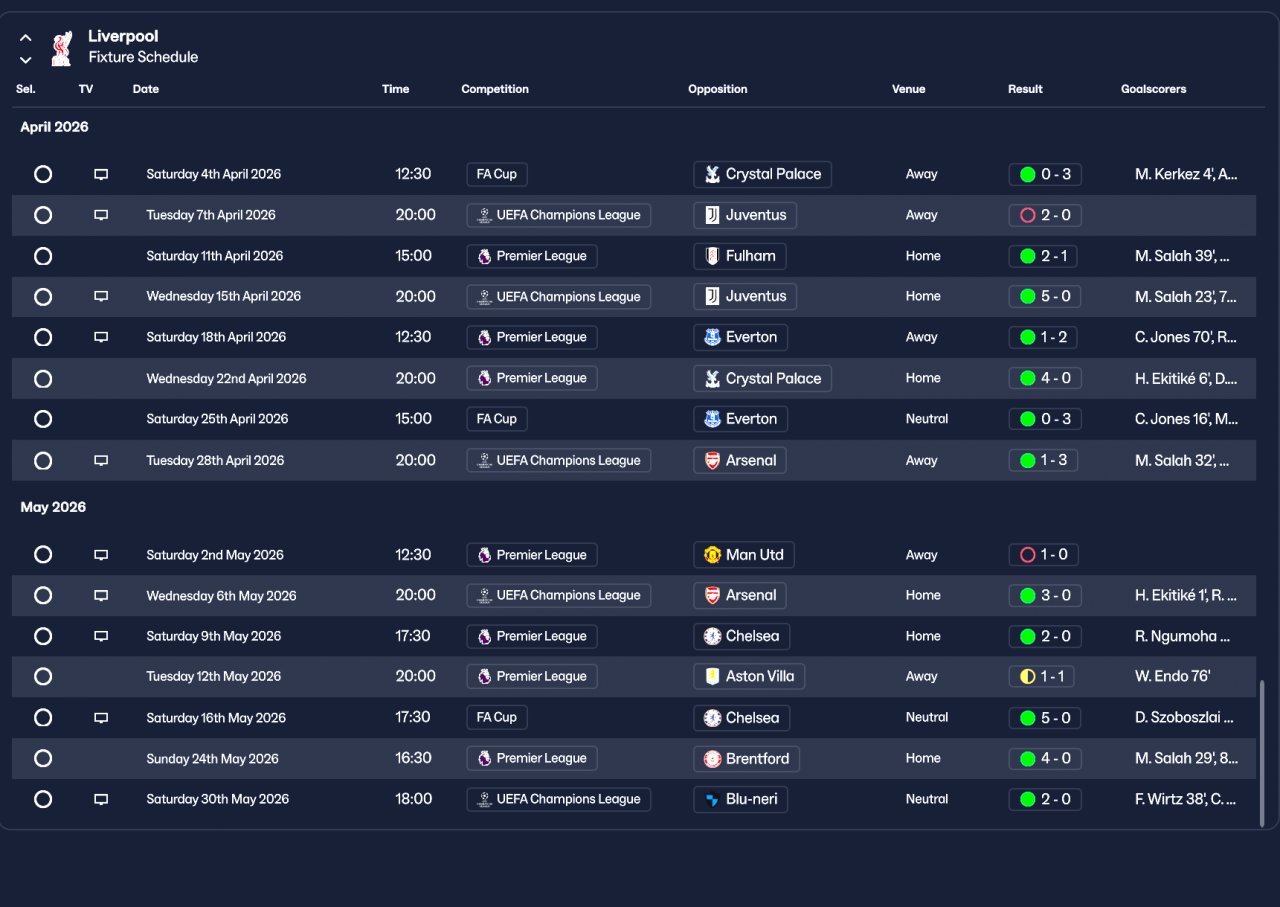Viewport: 1280px width, 907px height.
Task: Click Everton crest on 18th April row
Action: [x=712, y=337]
